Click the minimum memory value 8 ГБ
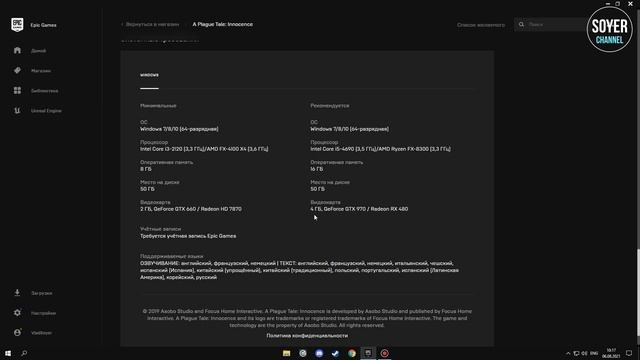This screenshot has height=360, width=640. [x=146, y=169]
